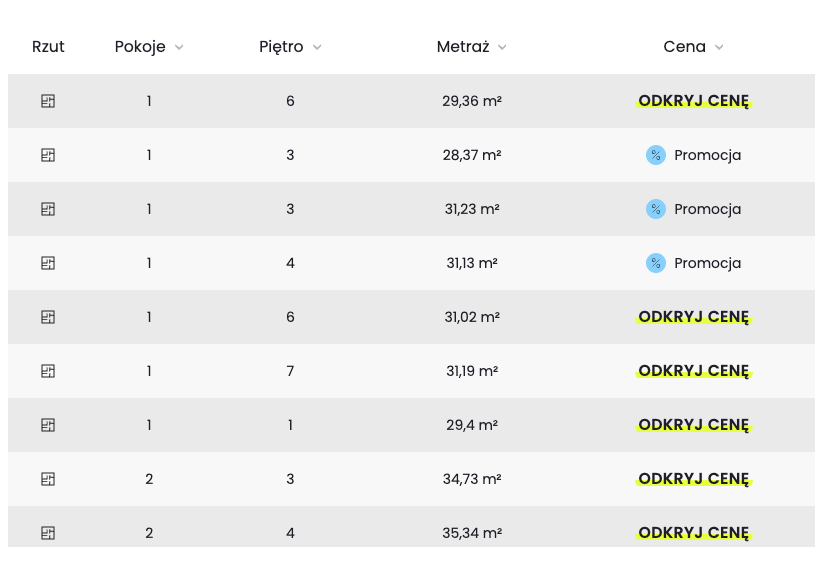Select the 28,37 m² area cell
The height and width of the screenshot is (570, 830).
point(472,155)
